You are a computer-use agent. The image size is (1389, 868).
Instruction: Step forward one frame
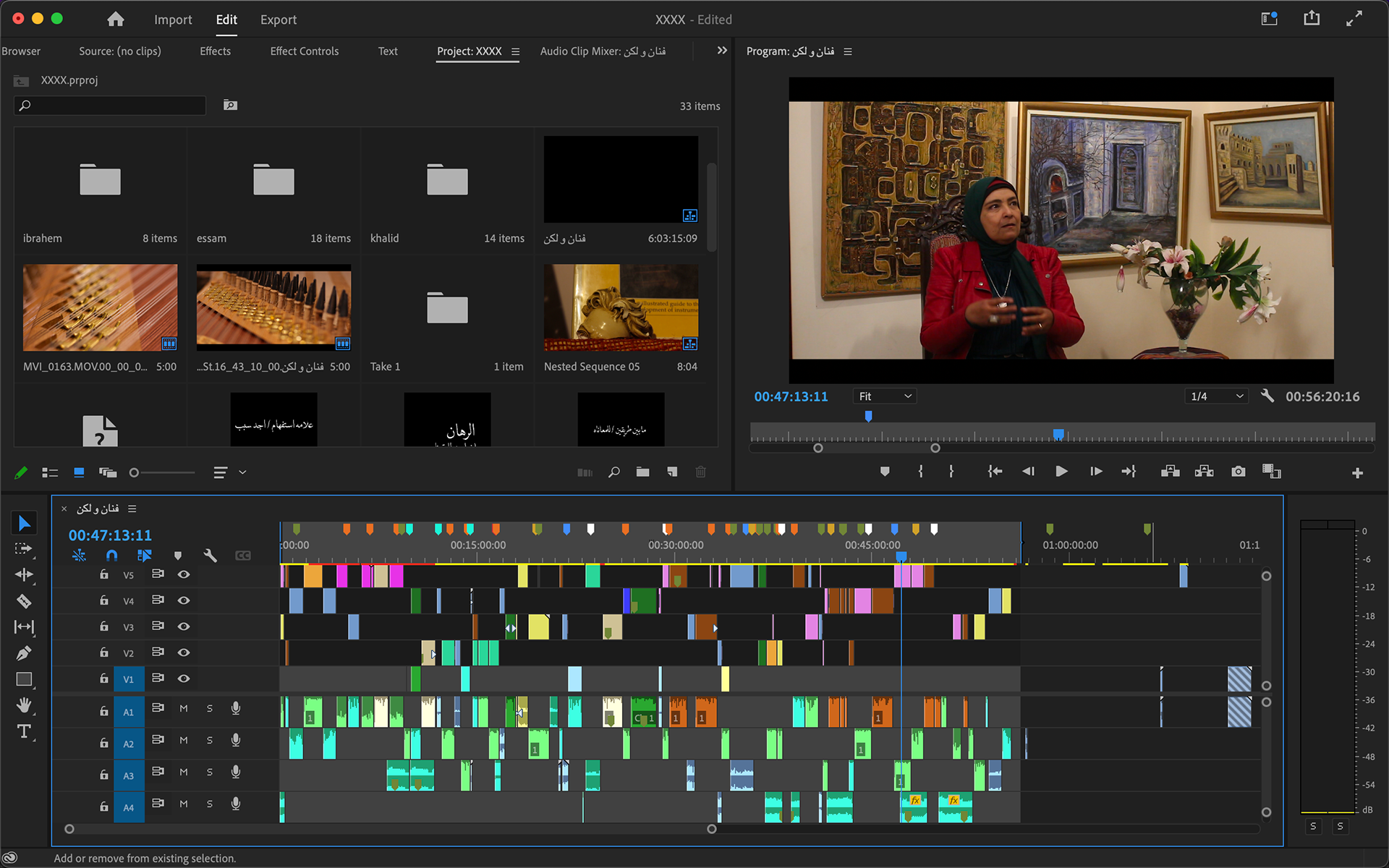1096,472
